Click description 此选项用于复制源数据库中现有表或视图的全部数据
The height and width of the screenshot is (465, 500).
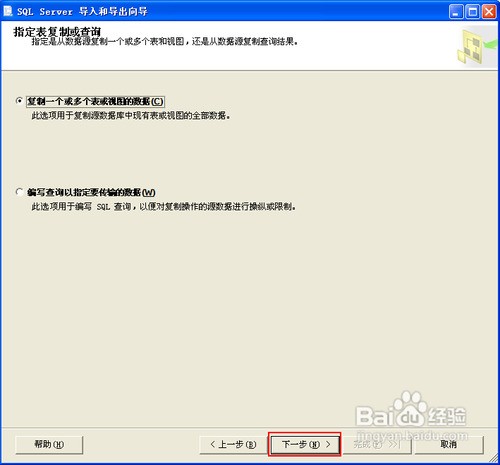tap(131, 116)
